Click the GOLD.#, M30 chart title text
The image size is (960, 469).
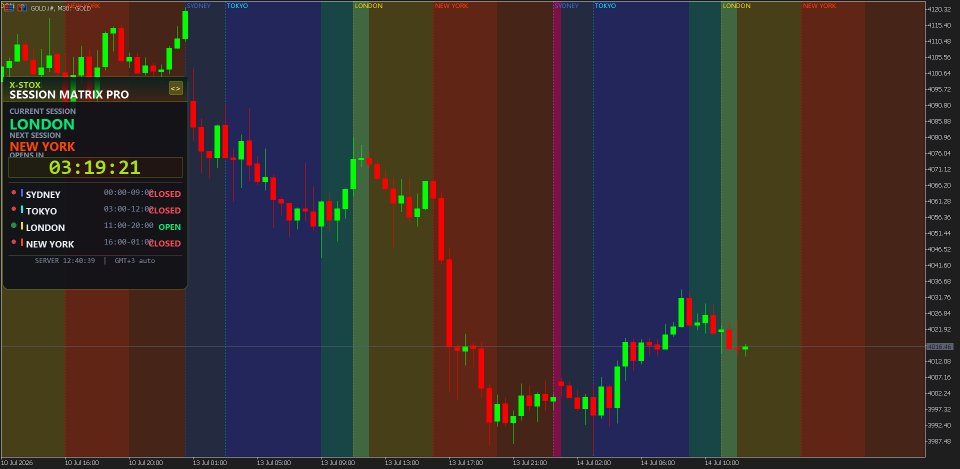[59, 8]
